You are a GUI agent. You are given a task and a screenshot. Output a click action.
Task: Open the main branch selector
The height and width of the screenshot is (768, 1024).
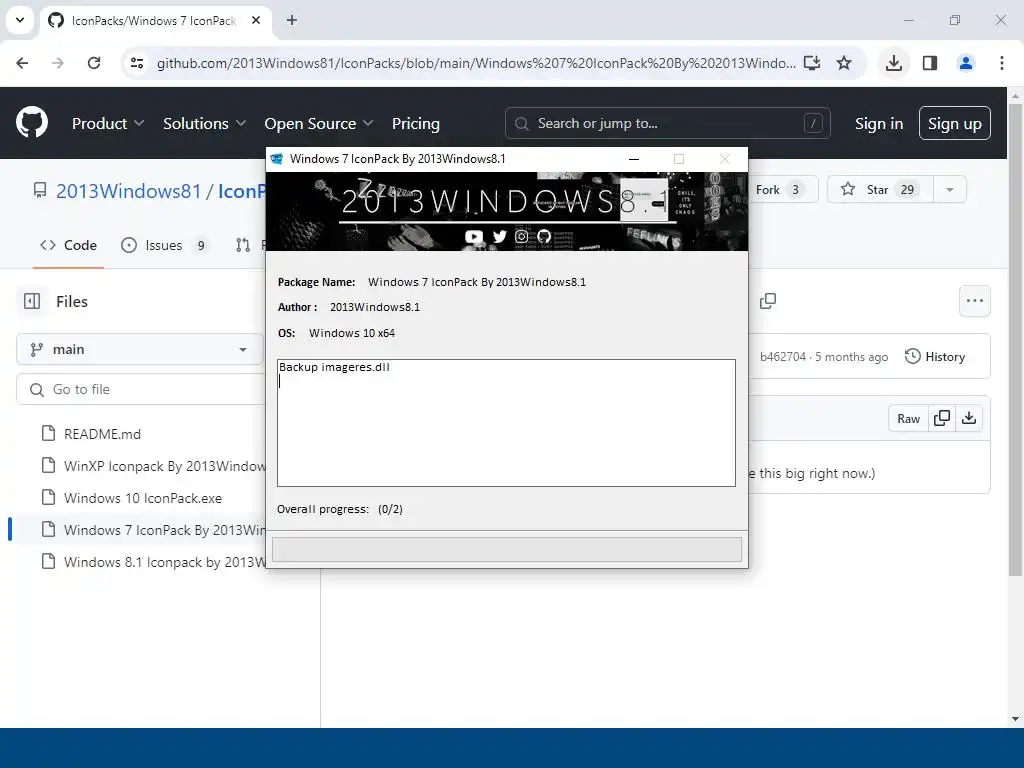[139, 349]
